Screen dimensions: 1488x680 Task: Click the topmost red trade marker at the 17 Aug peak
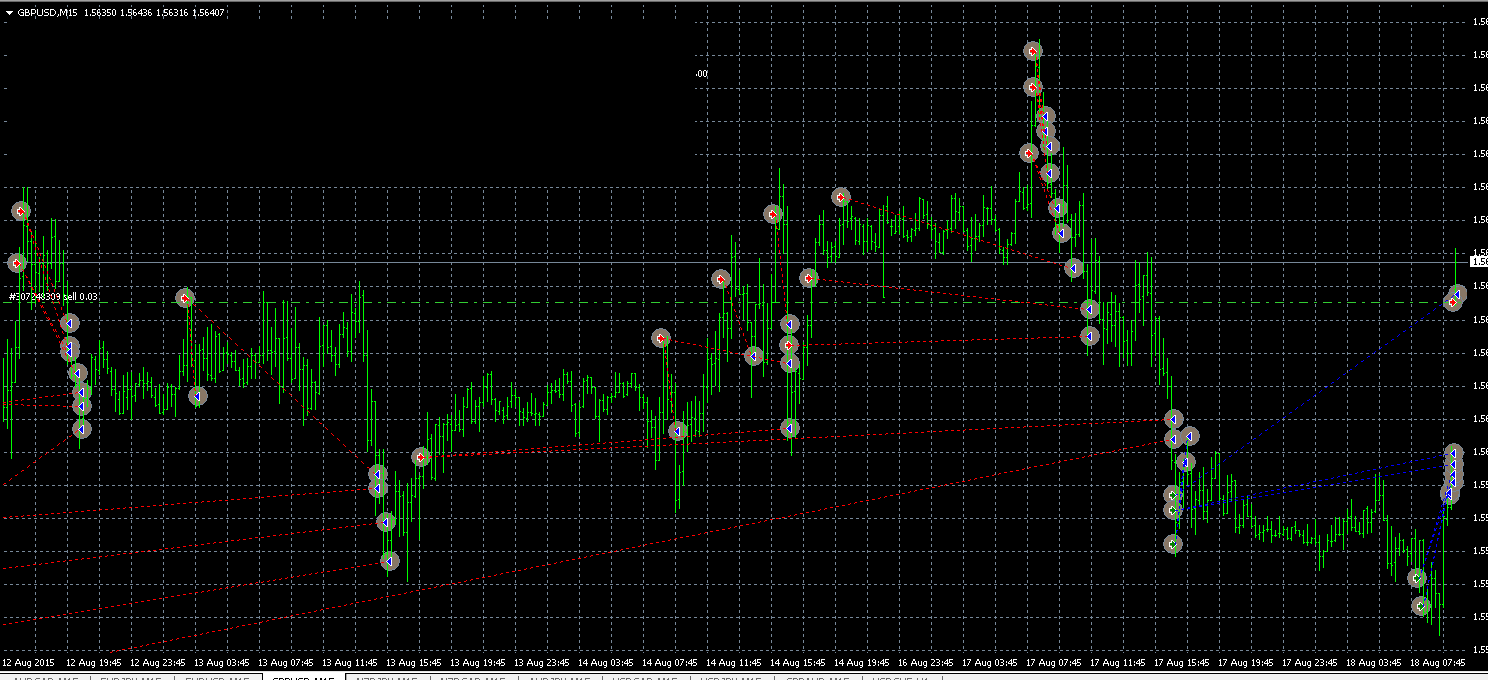pyautogui.click(x=1033, y=51)
